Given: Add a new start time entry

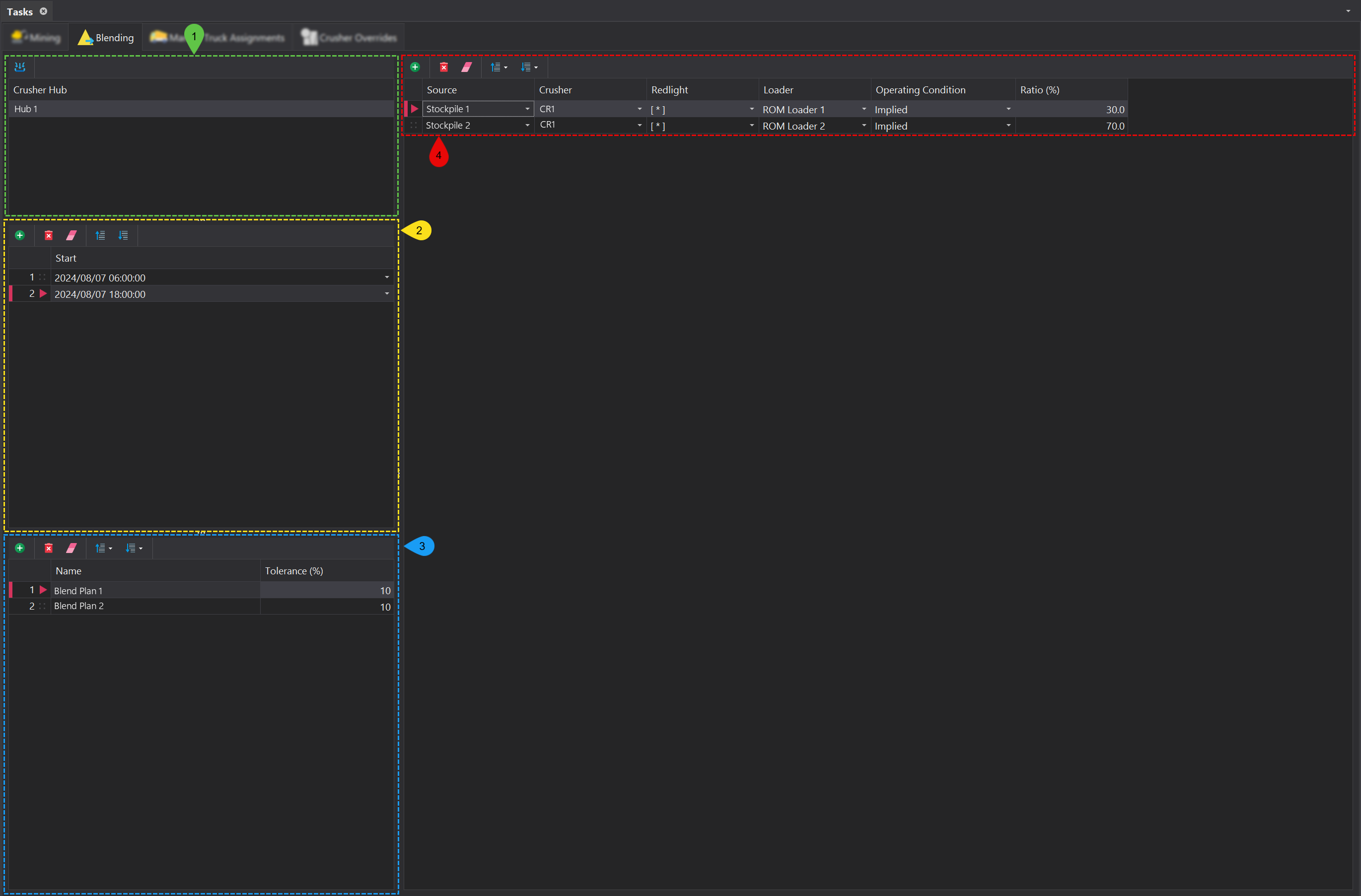Looking at the screenshot, I should point(20,235).
